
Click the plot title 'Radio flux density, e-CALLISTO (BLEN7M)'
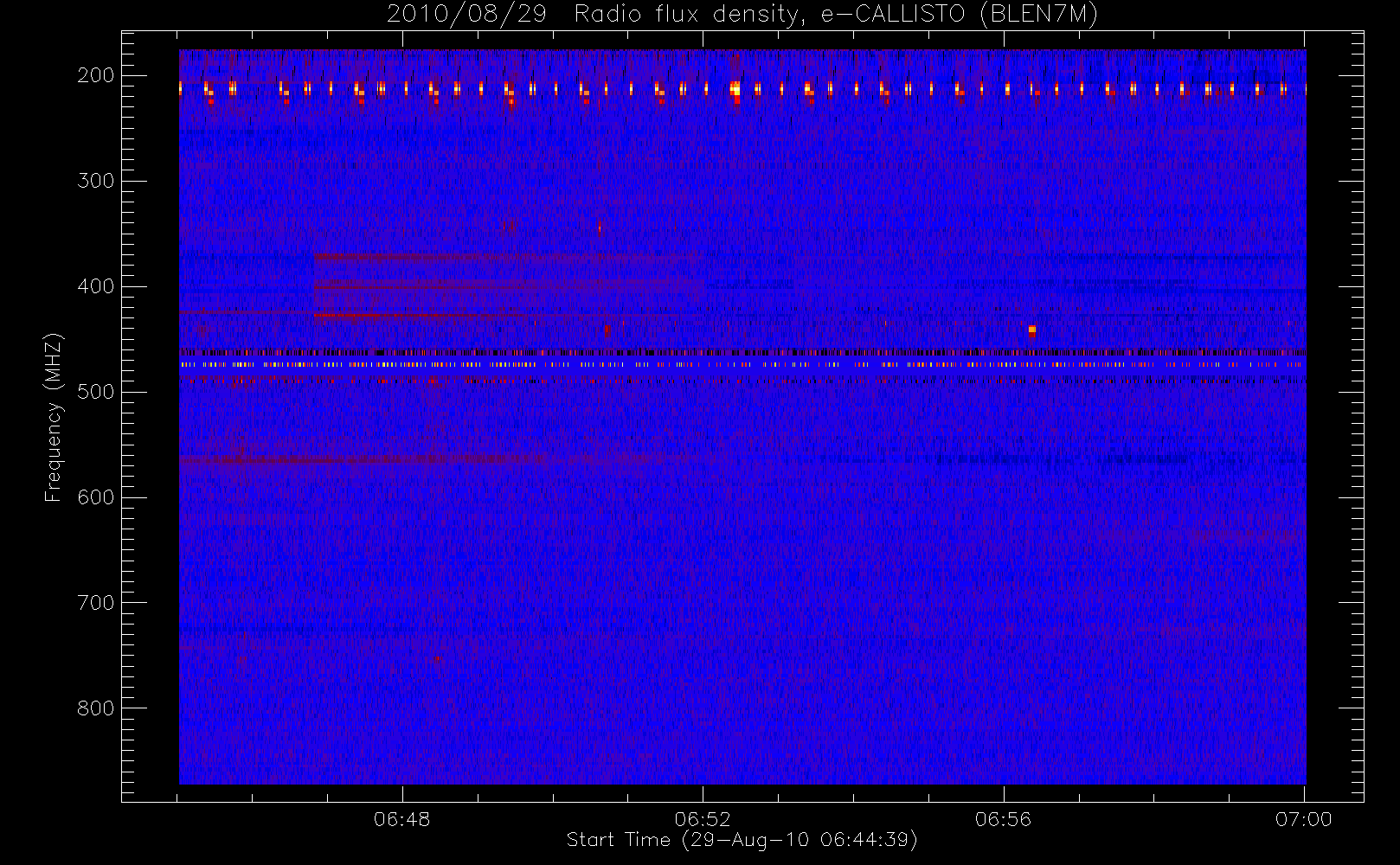(x=836, y=15)
